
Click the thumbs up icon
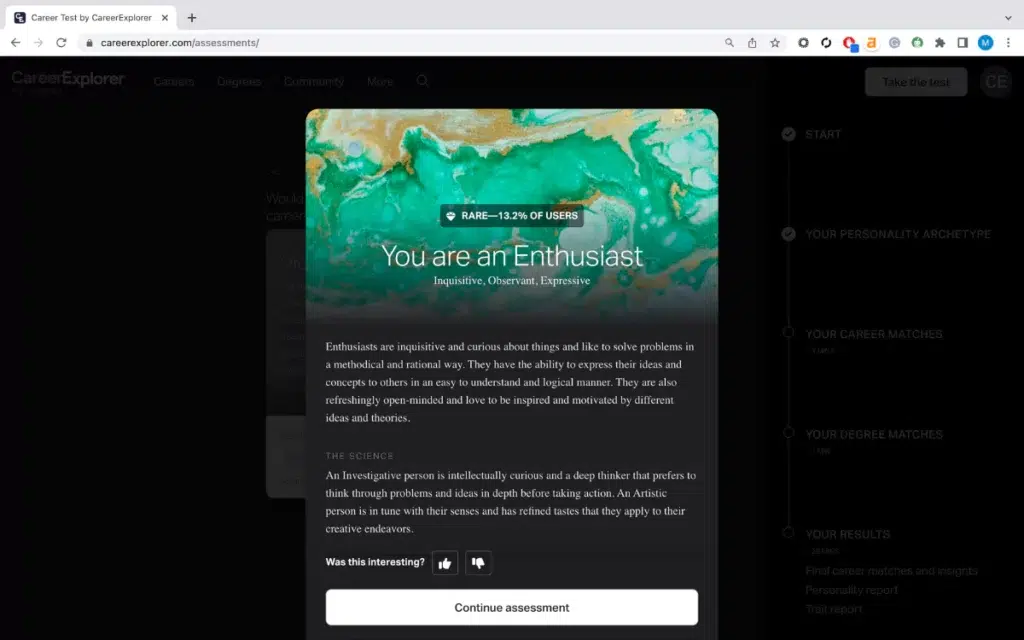445,563
